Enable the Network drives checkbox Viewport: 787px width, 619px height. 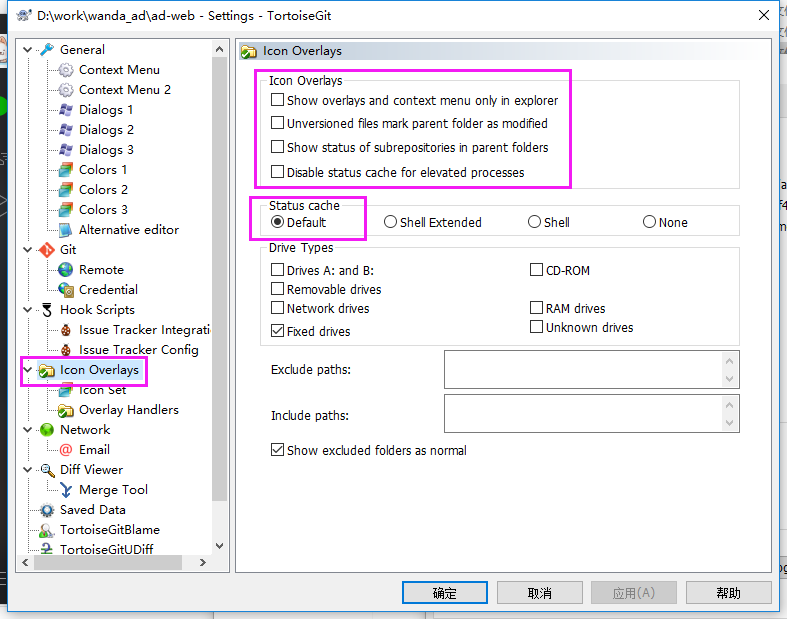(x=278, y=308)
